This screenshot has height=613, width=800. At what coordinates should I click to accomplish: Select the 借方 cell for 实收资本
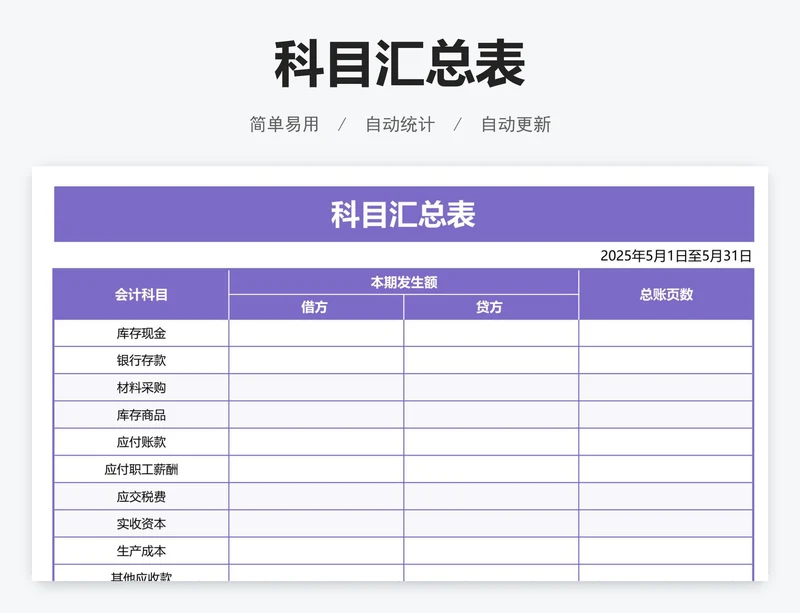(316, 524)
